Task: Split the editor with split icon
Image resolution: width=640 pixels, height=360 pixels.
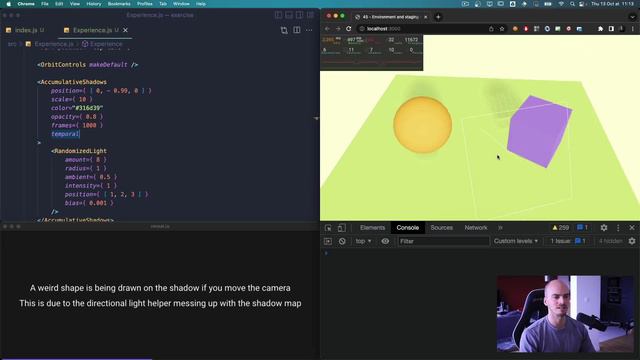Action: point(297,30)
